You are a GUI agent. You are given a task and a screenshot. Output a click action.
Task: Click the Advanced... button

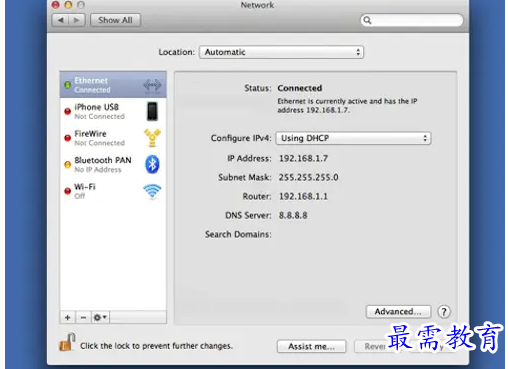(x=398, y=312)
